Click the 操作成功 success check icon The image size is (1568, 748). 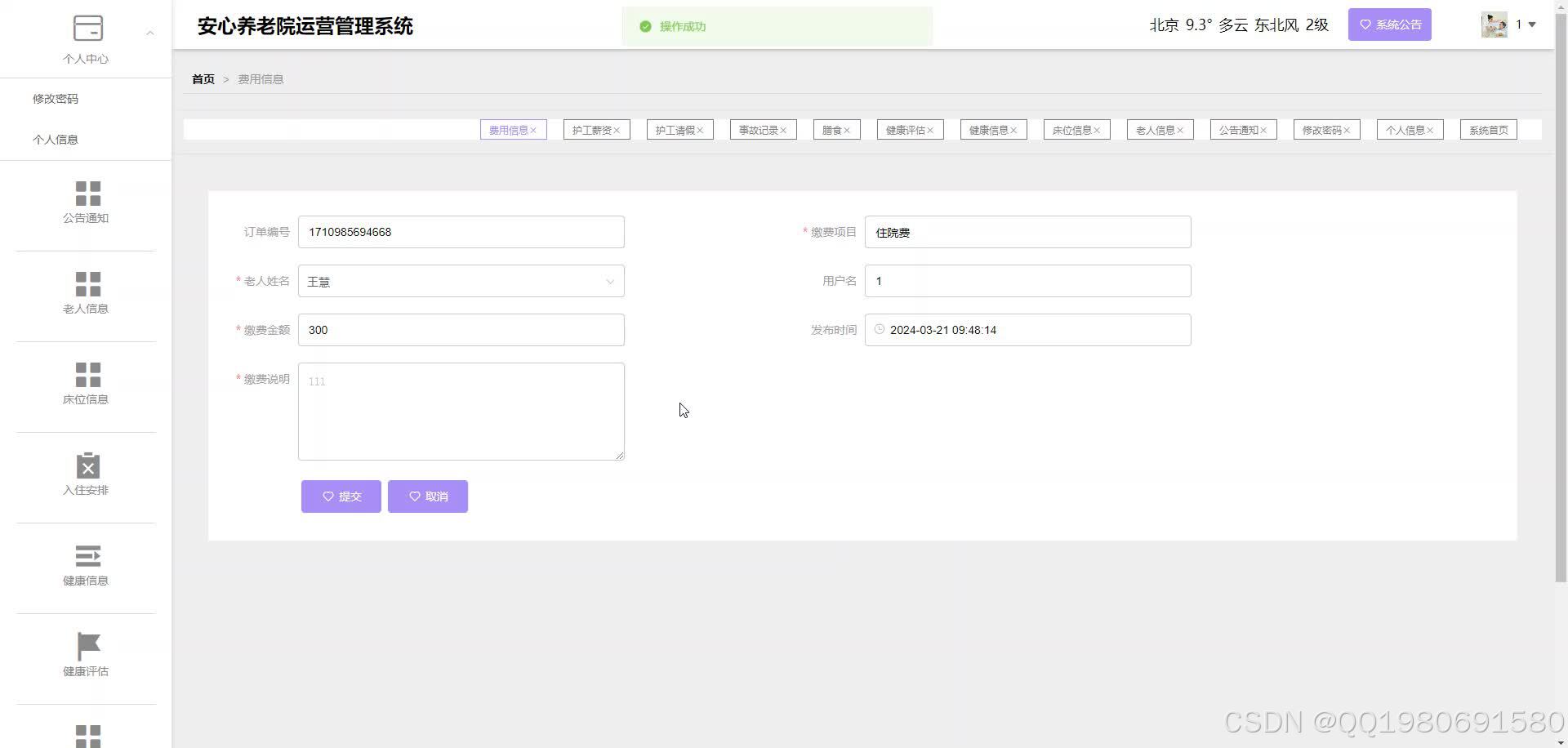tap(645, 27)
